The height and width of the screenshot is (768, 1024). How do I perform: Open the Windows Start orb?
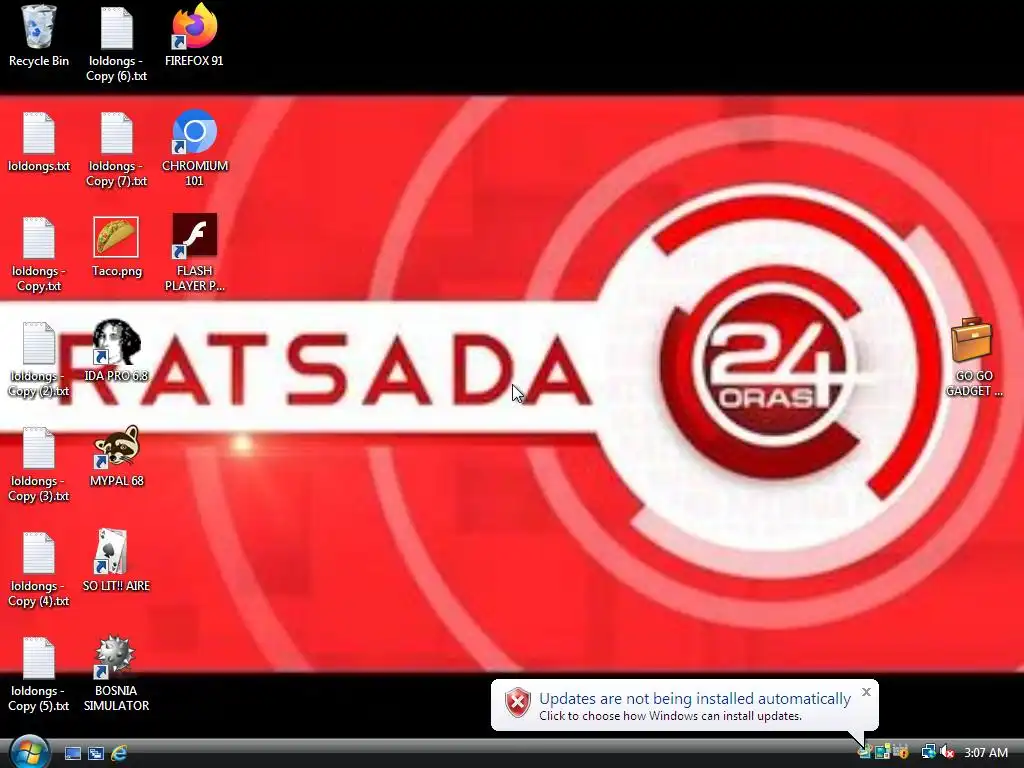[29, 752]
